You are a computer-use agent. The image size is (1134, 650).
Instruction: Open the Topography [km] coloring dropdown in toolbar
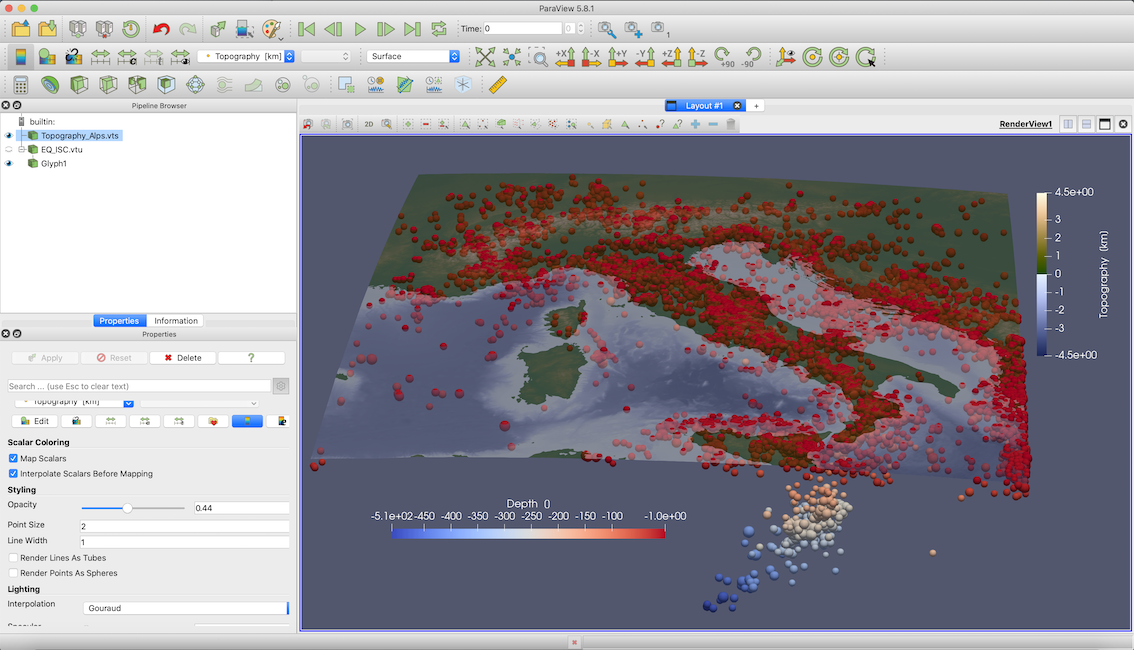pyautogui.click(x=246, y=56)
